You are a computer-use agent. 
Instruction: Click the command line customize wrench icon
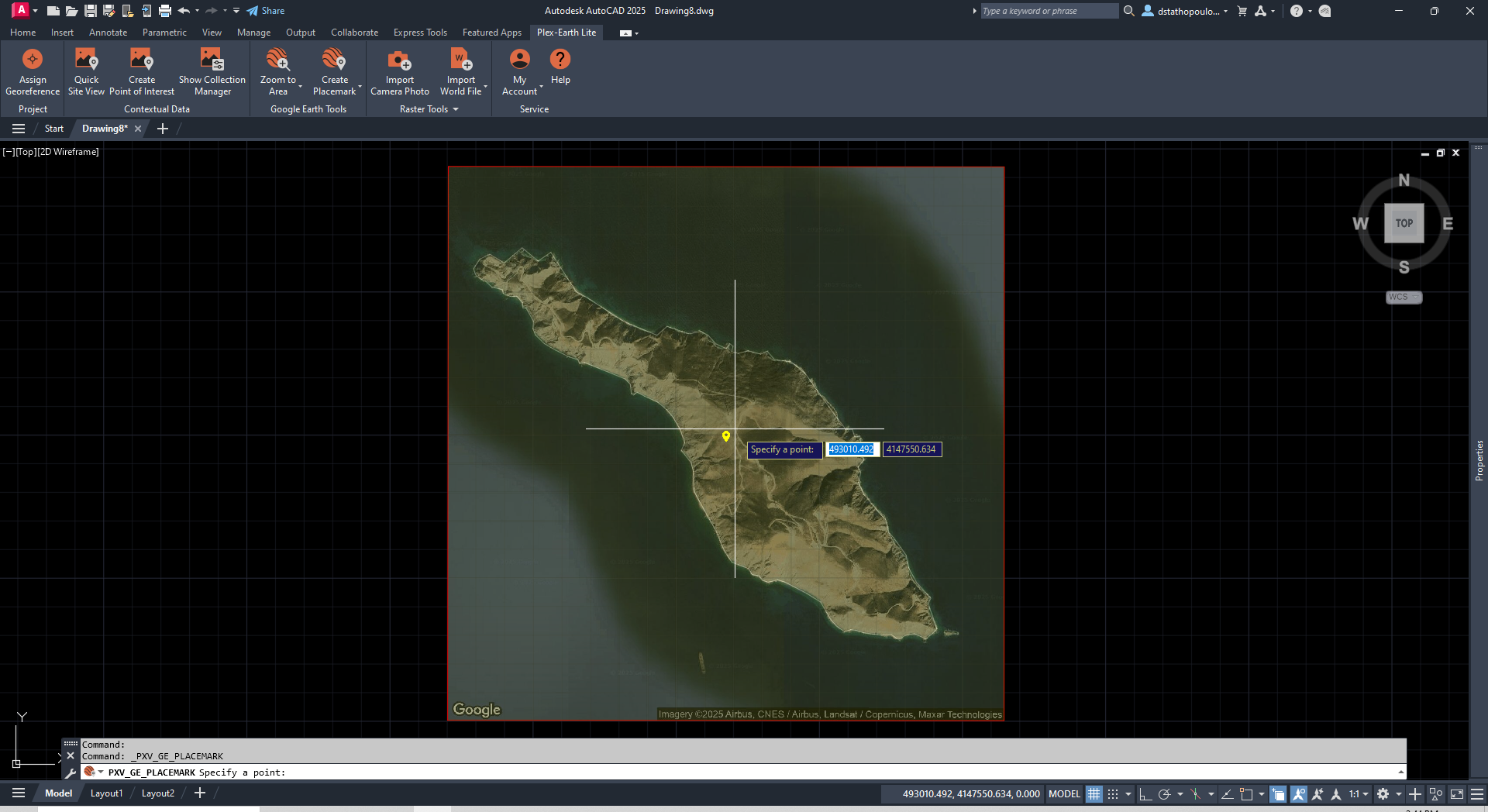click(71, 772)
